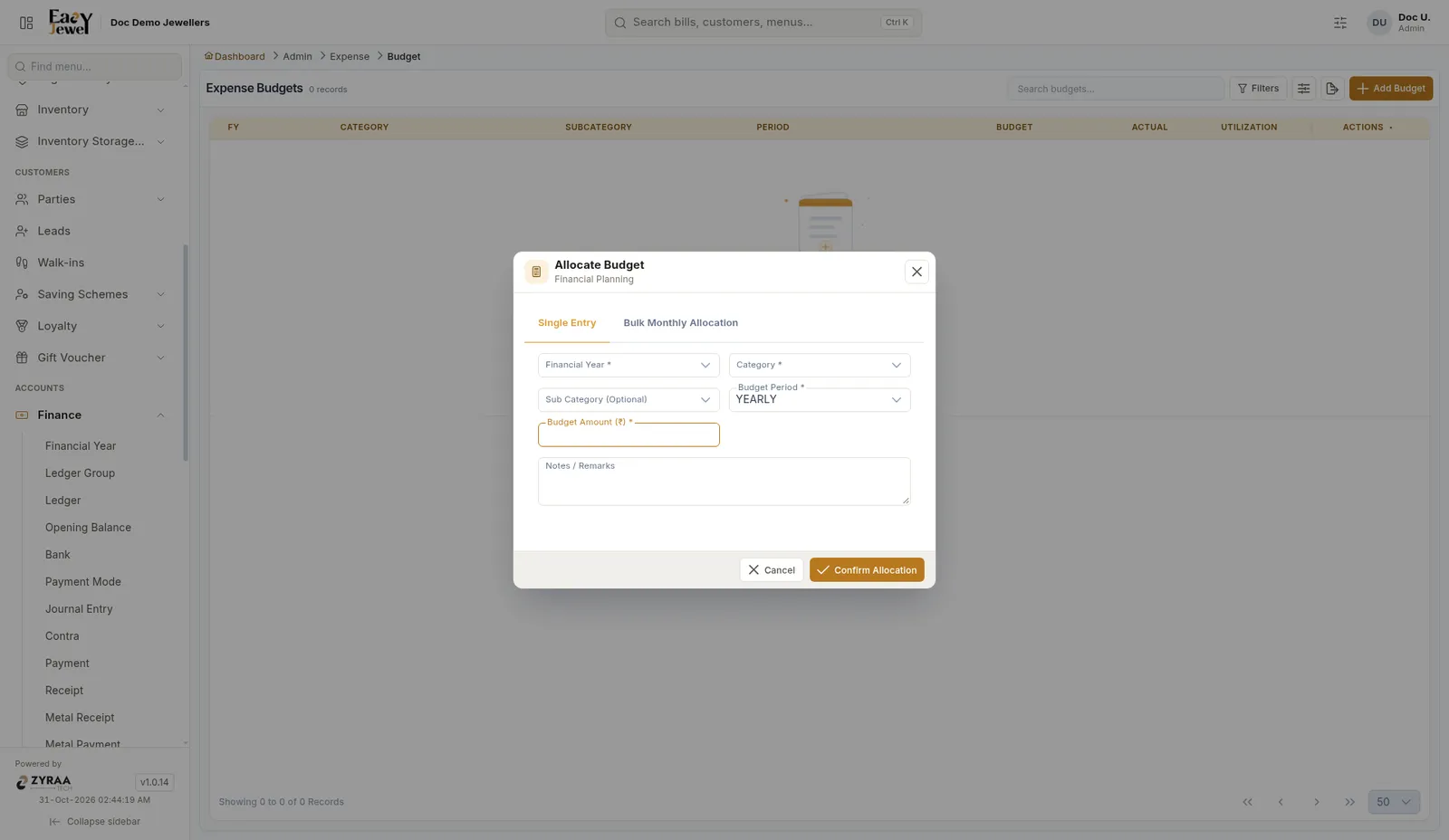This screenshot has height=840, width=1449.
Task: Switch to Bulk Monthly Allocation tab
Action: click(x=681, y=323)
